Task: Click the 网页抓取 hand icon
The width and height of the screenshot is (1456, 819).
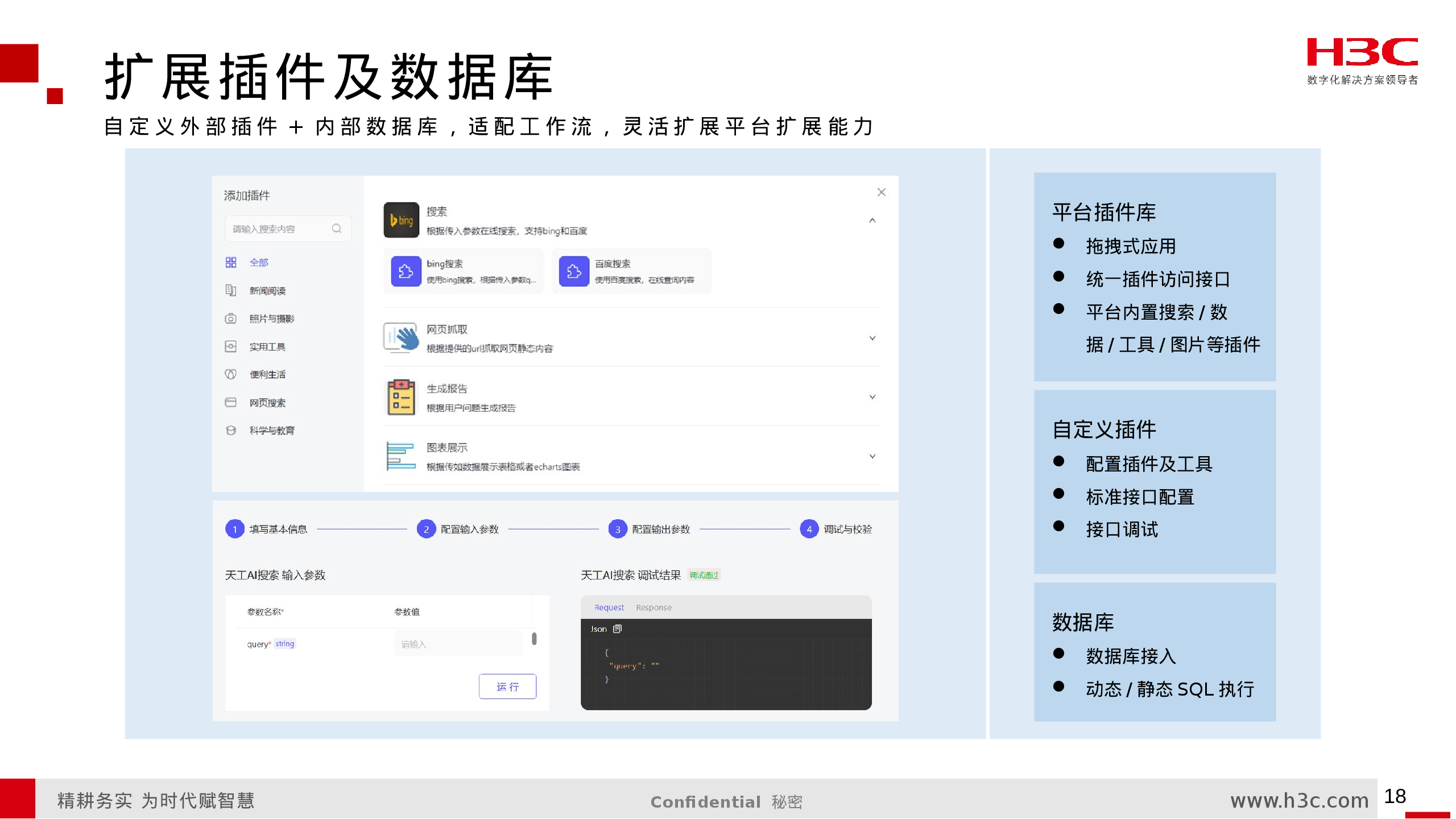Action: click(x=401, y=338)
